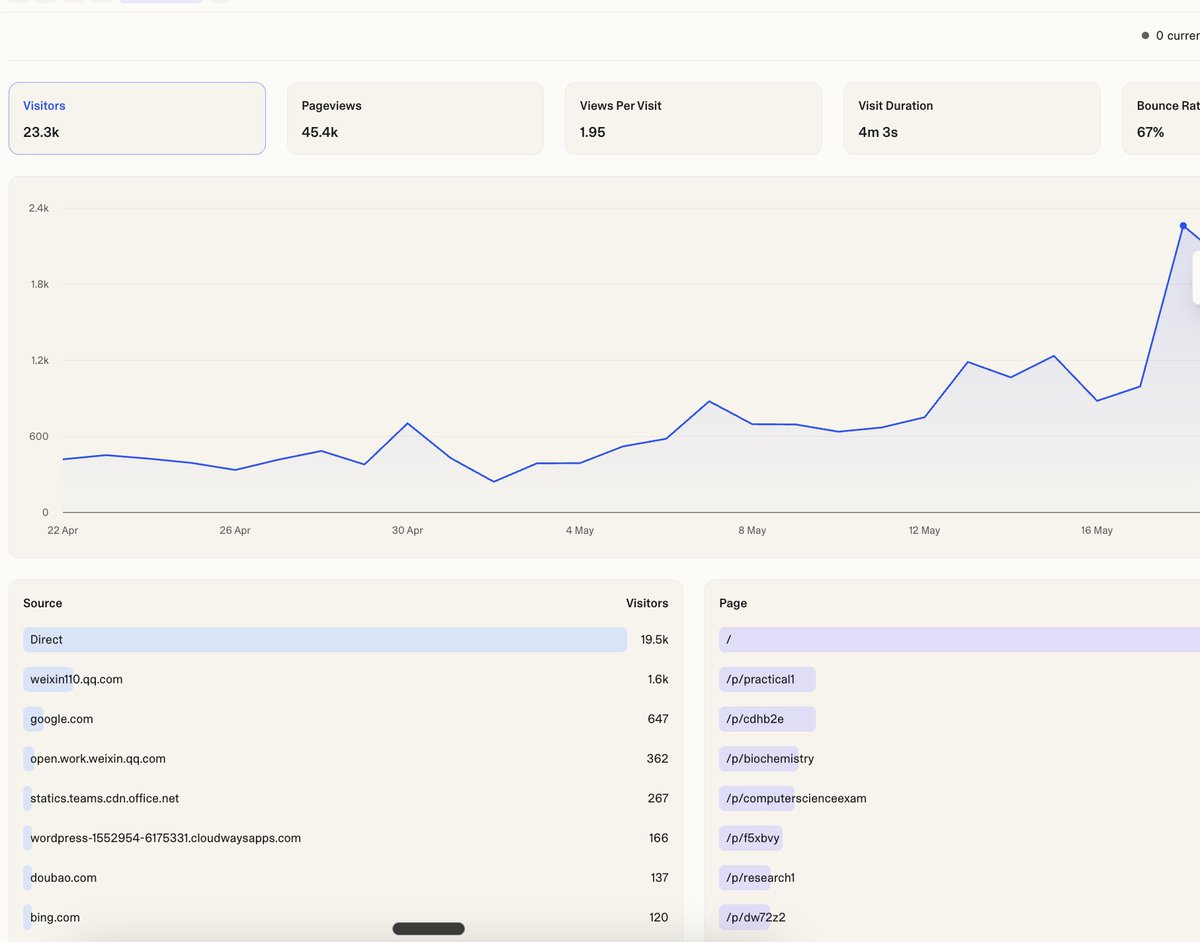Screen dimensions: 1200x942
Task: Open the weixin110.qq.com source row
Action: [346, 679]
